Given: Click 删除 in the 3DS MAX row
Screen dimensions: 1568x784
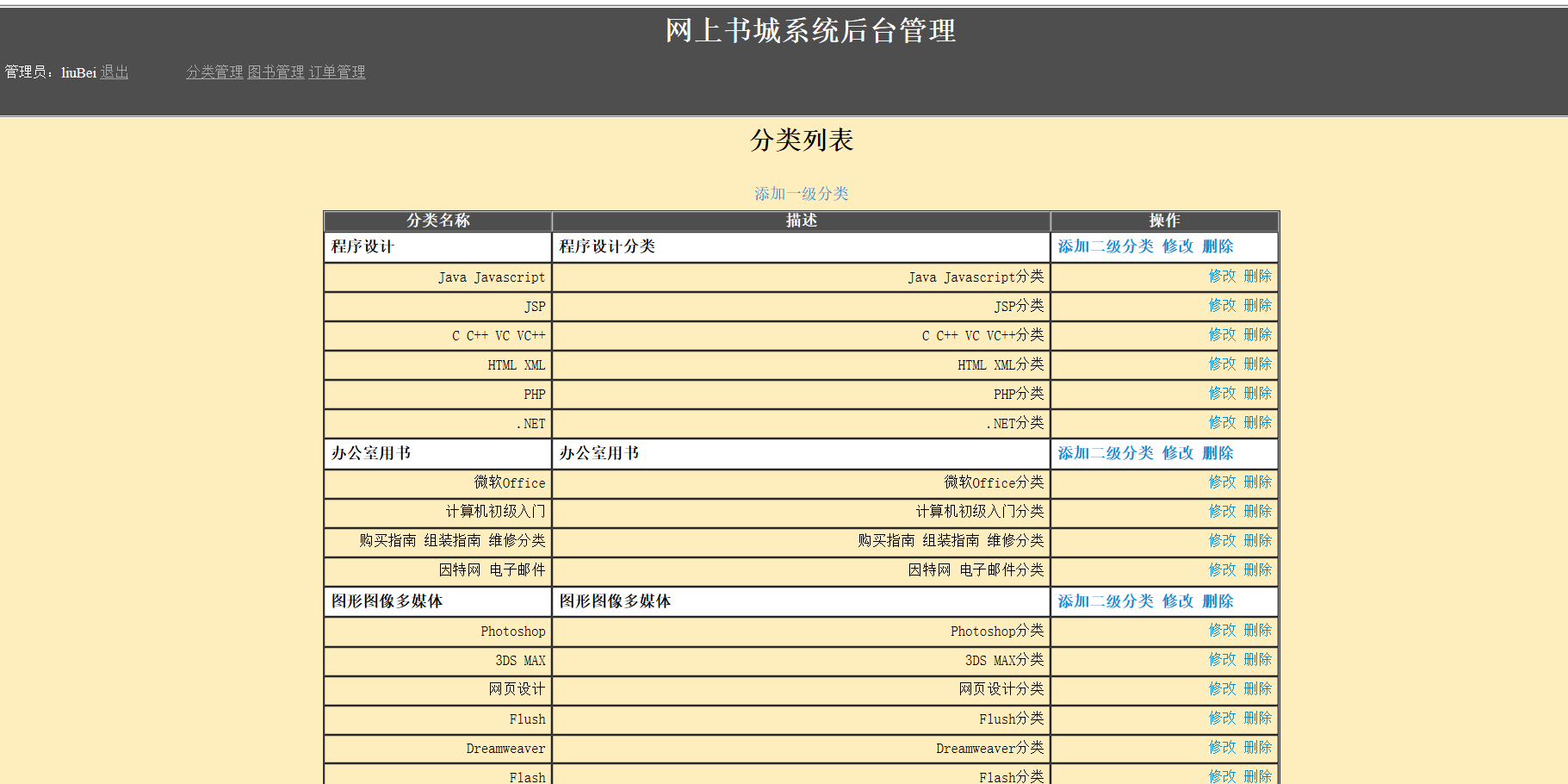Looking at the screenshot, I should [x=1257, y=659].
